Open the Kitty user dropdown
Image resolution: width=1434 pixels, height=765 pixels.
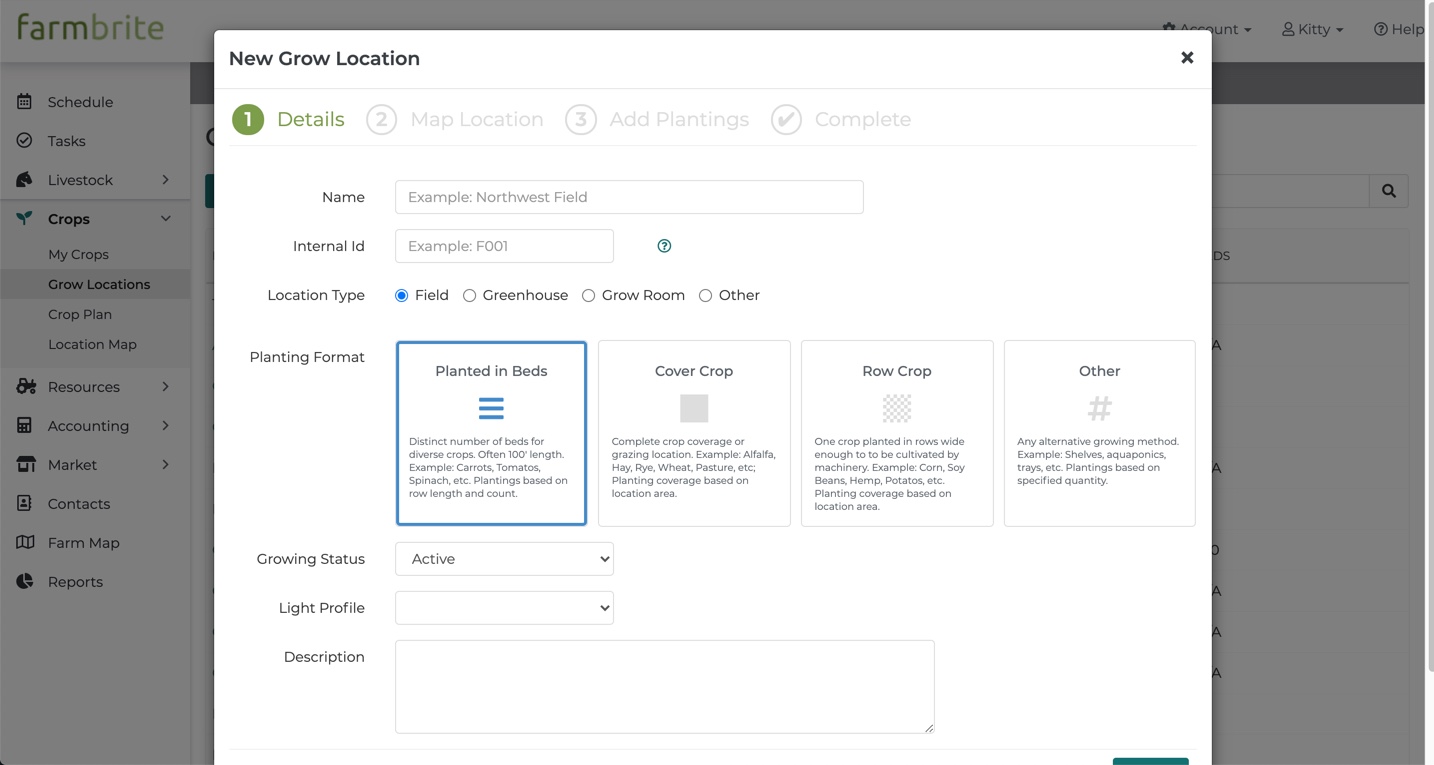pos(1313,29)
